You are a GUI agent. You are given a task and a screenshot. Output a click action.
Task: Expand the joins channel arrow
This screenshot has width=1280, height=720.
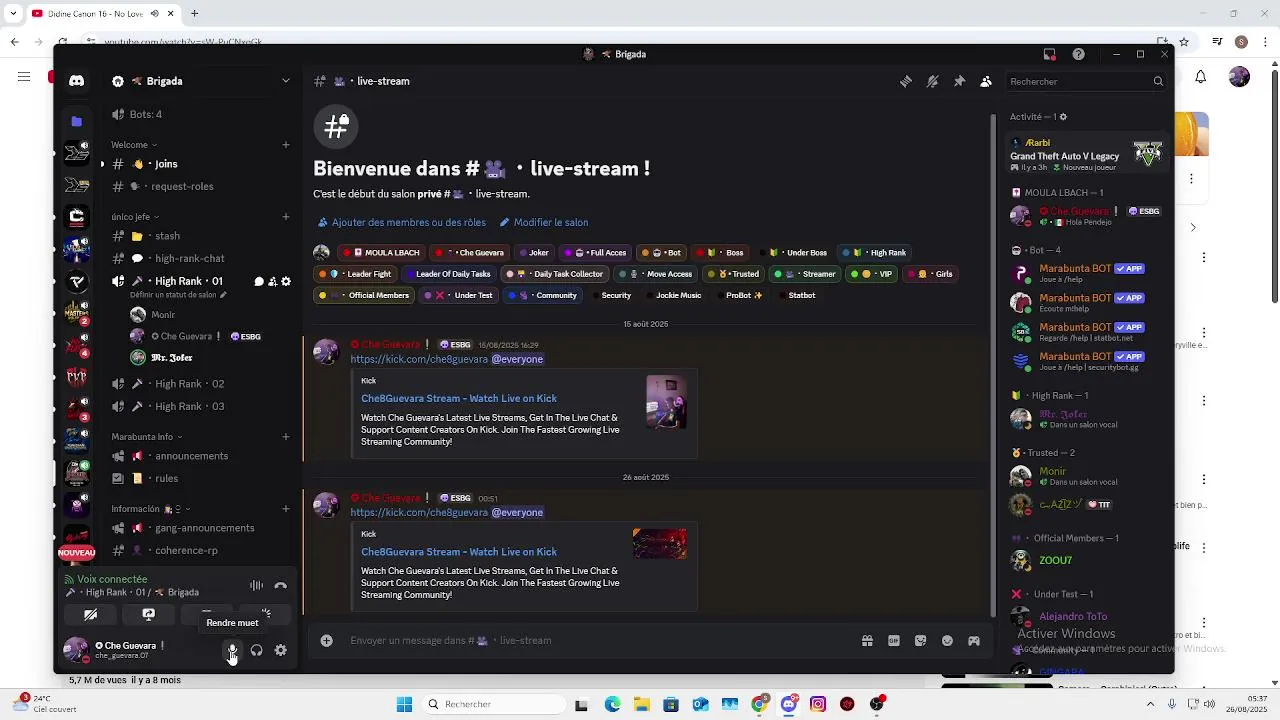[x=102, y=164]
